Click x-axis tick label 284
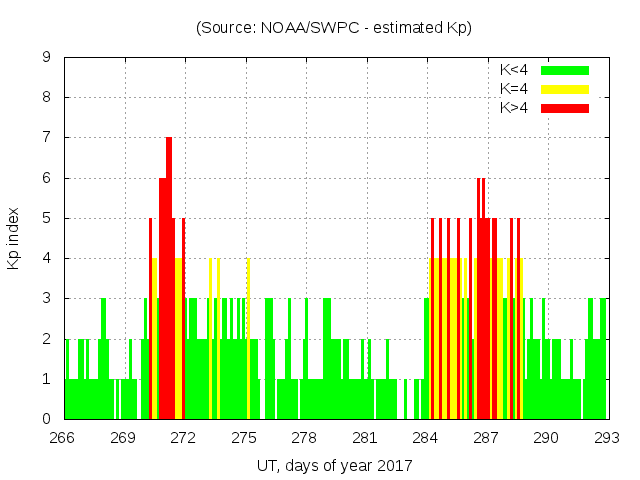Viewport: 640px width, 480px height. pos(426,438)
